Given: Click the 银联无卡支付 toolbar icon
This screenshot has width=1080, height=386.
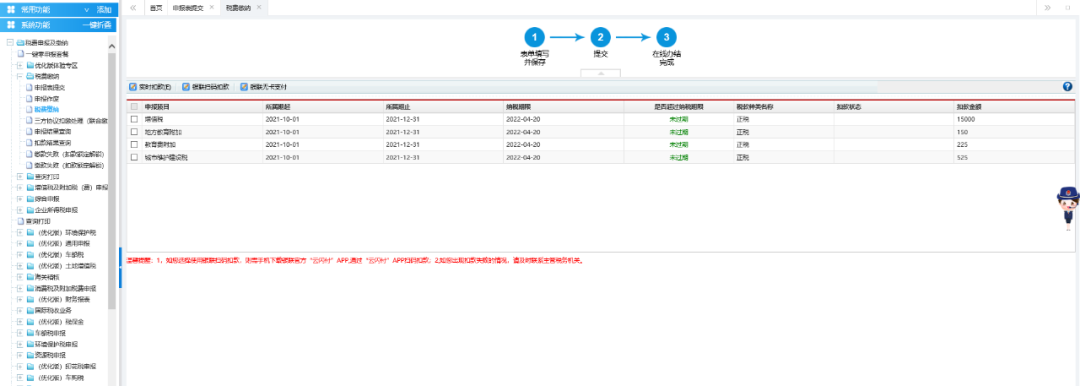Looking at the screenshot, I should click(x=245, y=88).
